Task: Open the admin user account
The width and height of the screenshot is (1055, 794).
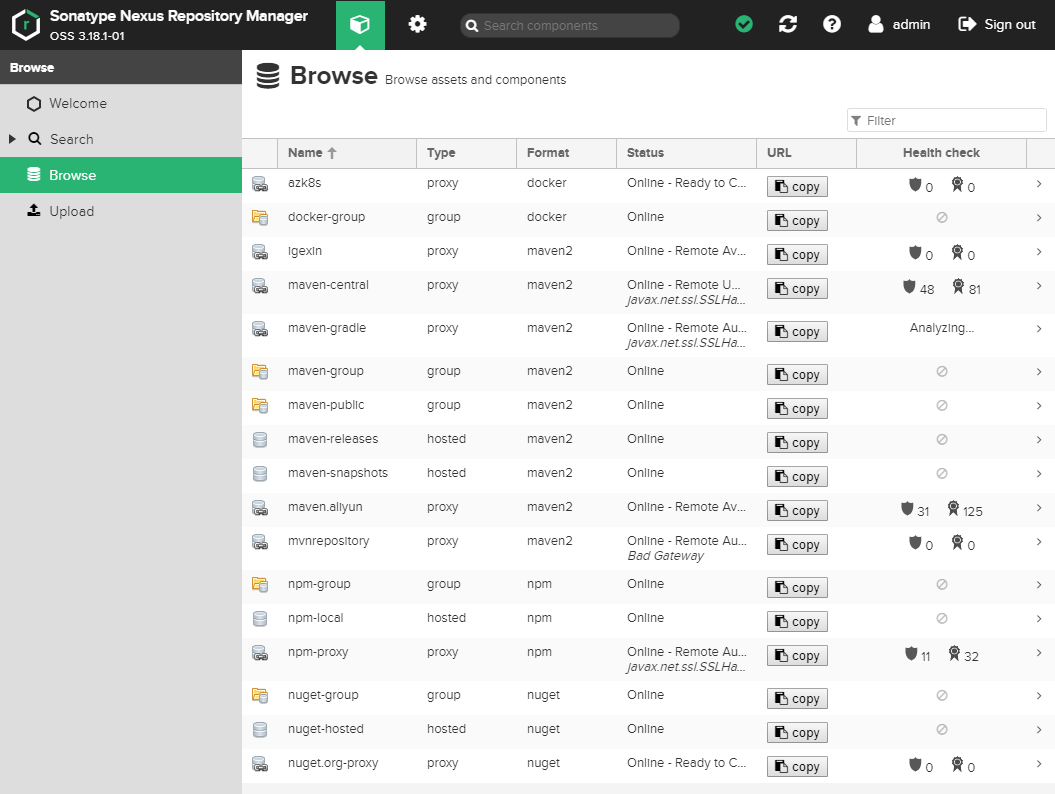Action: tap(899, 24)
